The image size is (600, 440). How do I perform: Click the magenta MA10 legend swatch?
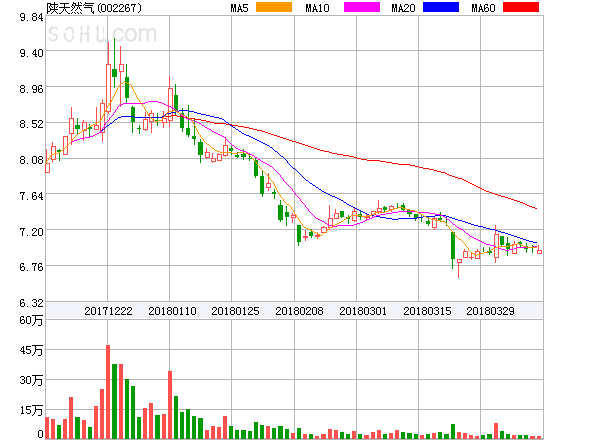(x=362, y=7)
